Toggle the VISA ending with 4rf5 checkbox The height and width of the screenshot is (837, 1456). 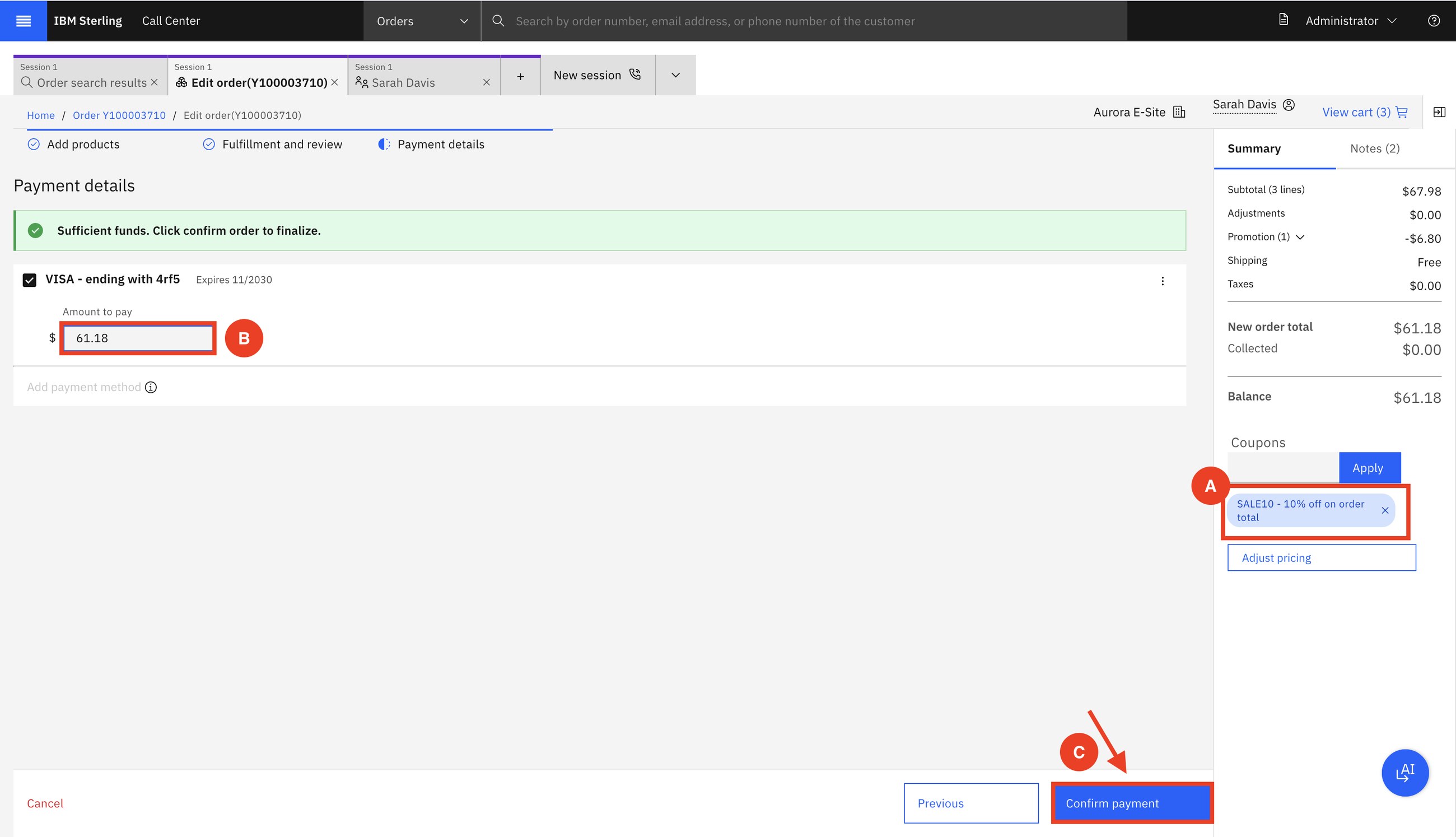point(29,280)
